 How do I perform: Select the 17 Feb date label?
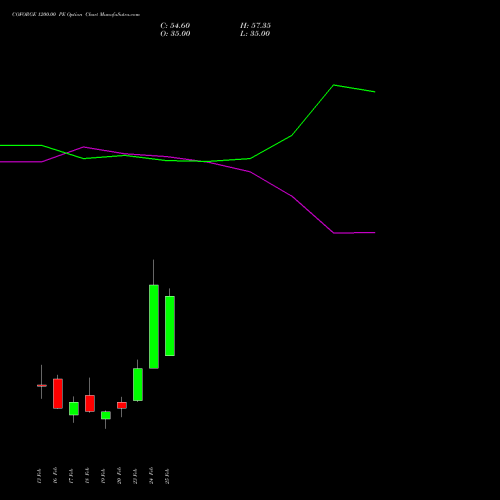point(71,476)
